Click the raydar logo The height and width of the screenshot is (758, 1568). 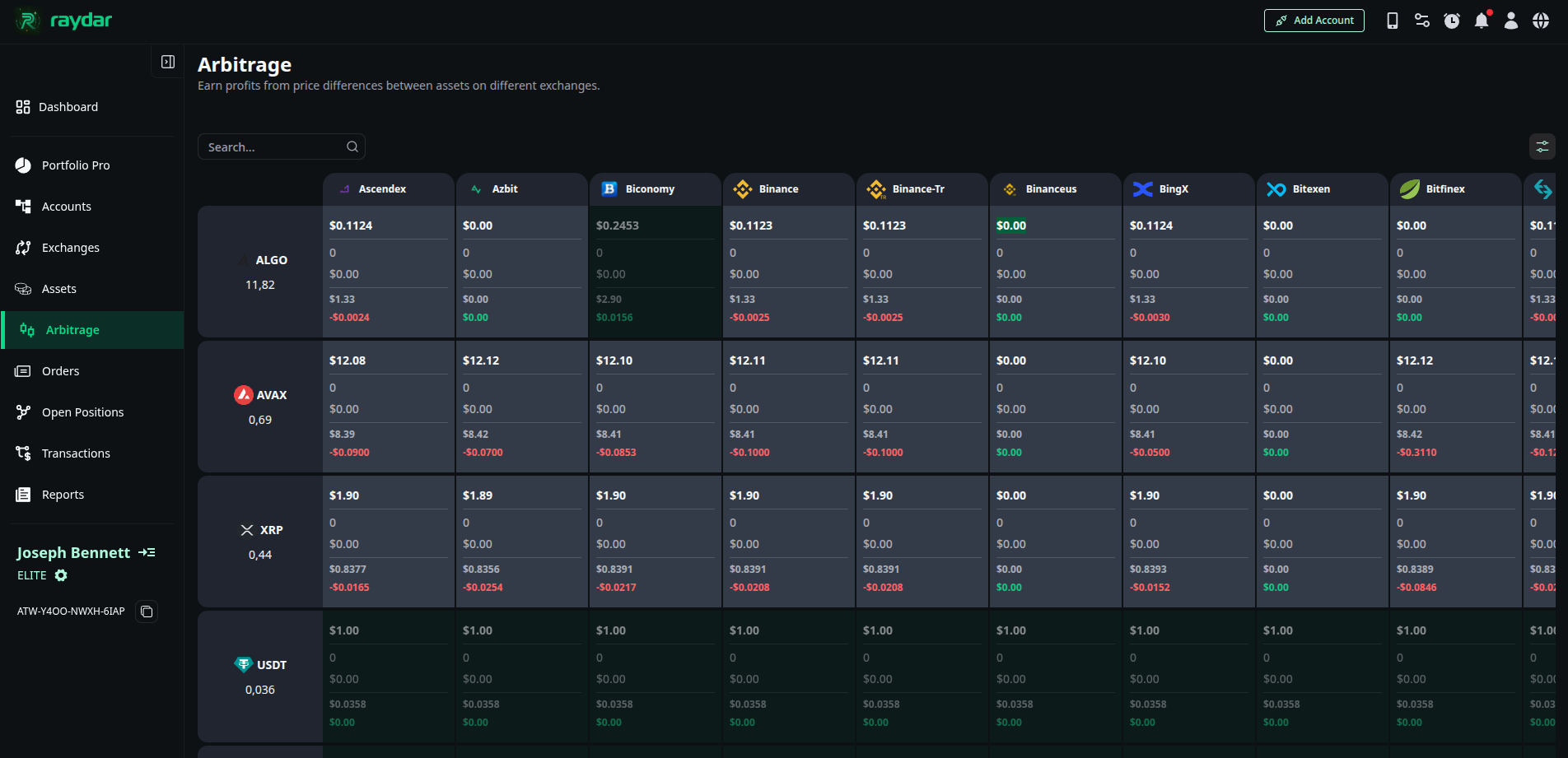click(x=62, y=21)
